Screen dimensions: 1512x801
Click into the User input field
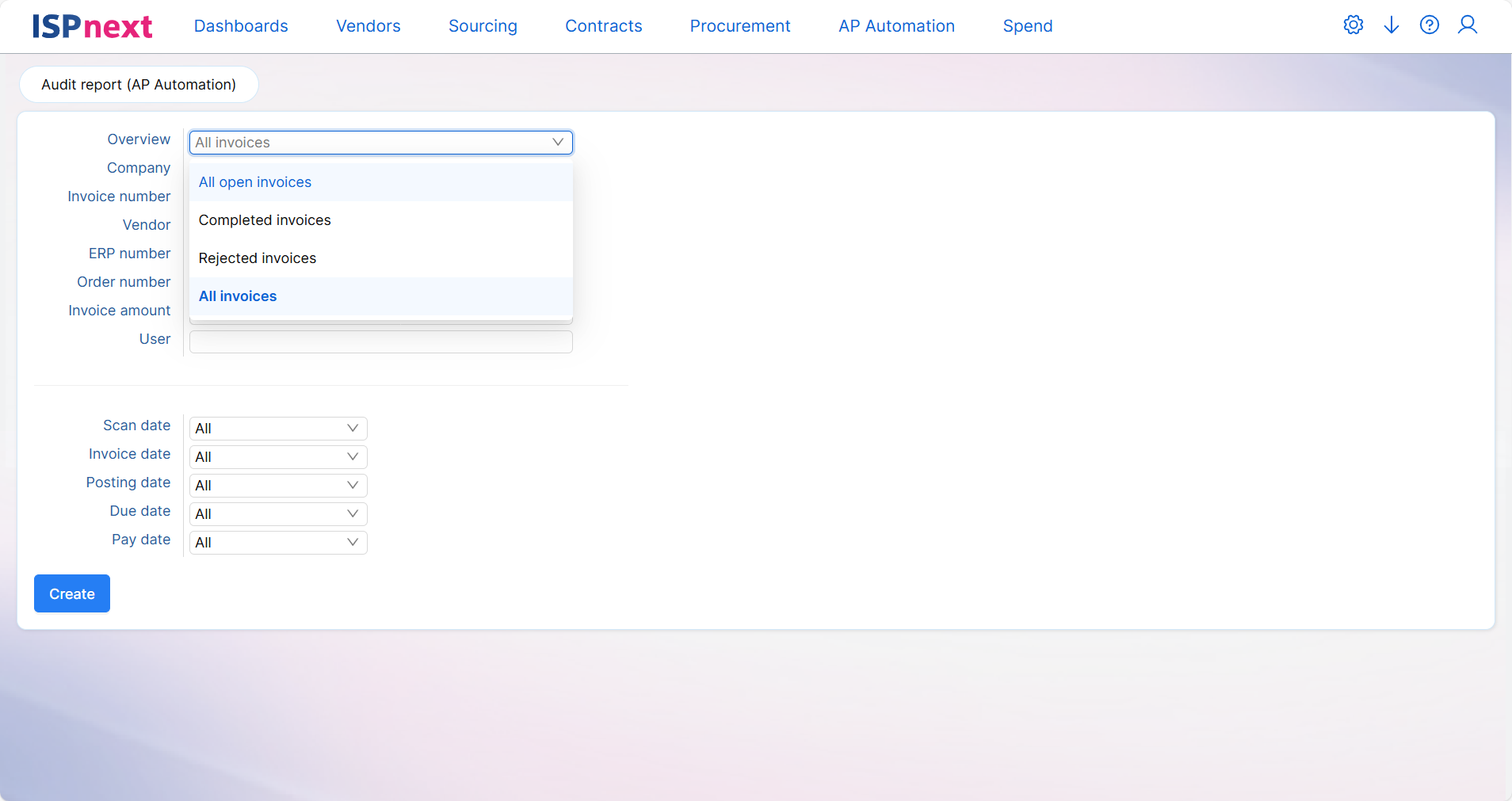380,342
